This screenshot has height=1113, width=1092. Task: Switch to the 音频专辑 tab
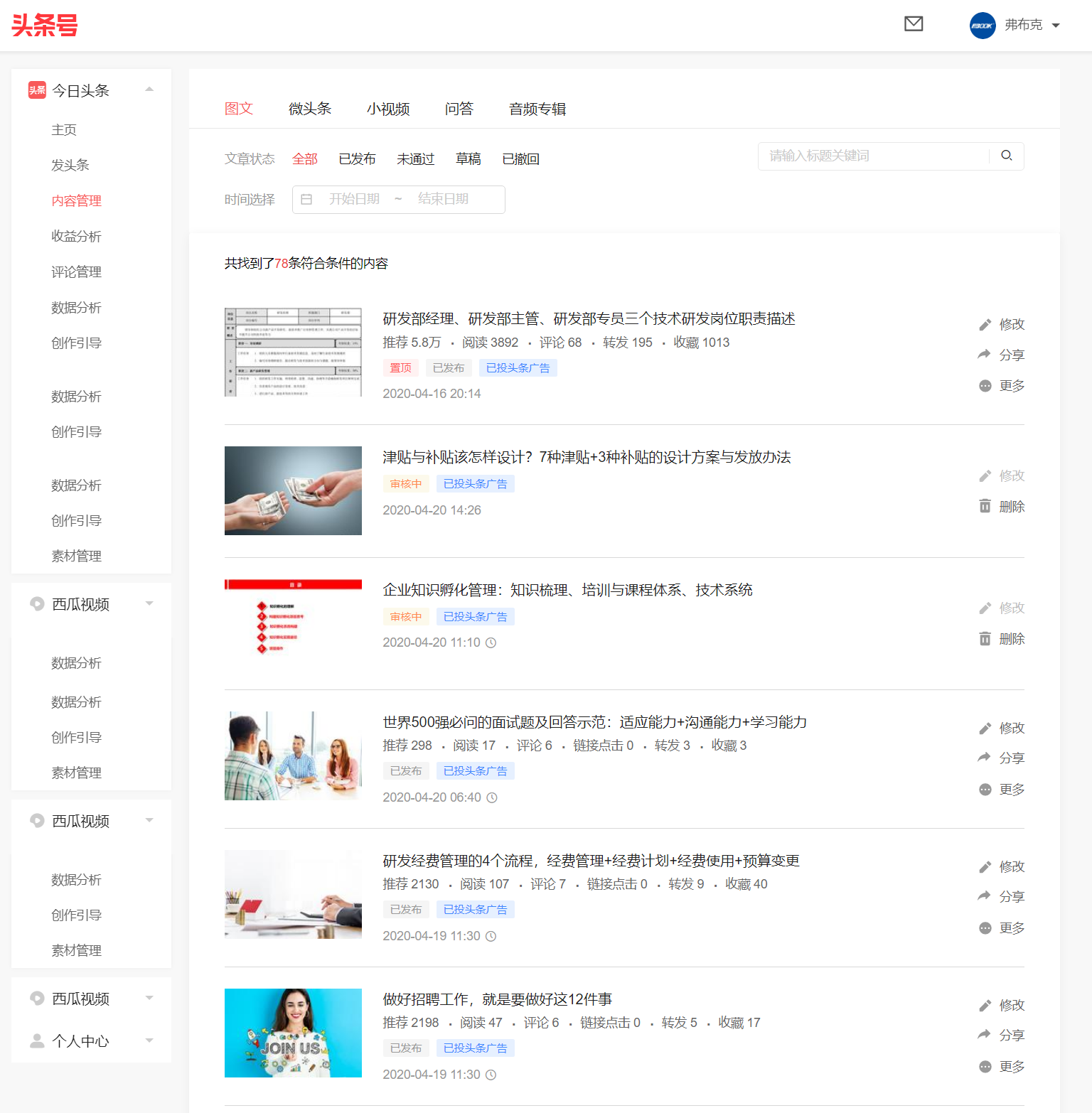click(x=537, y=109)
